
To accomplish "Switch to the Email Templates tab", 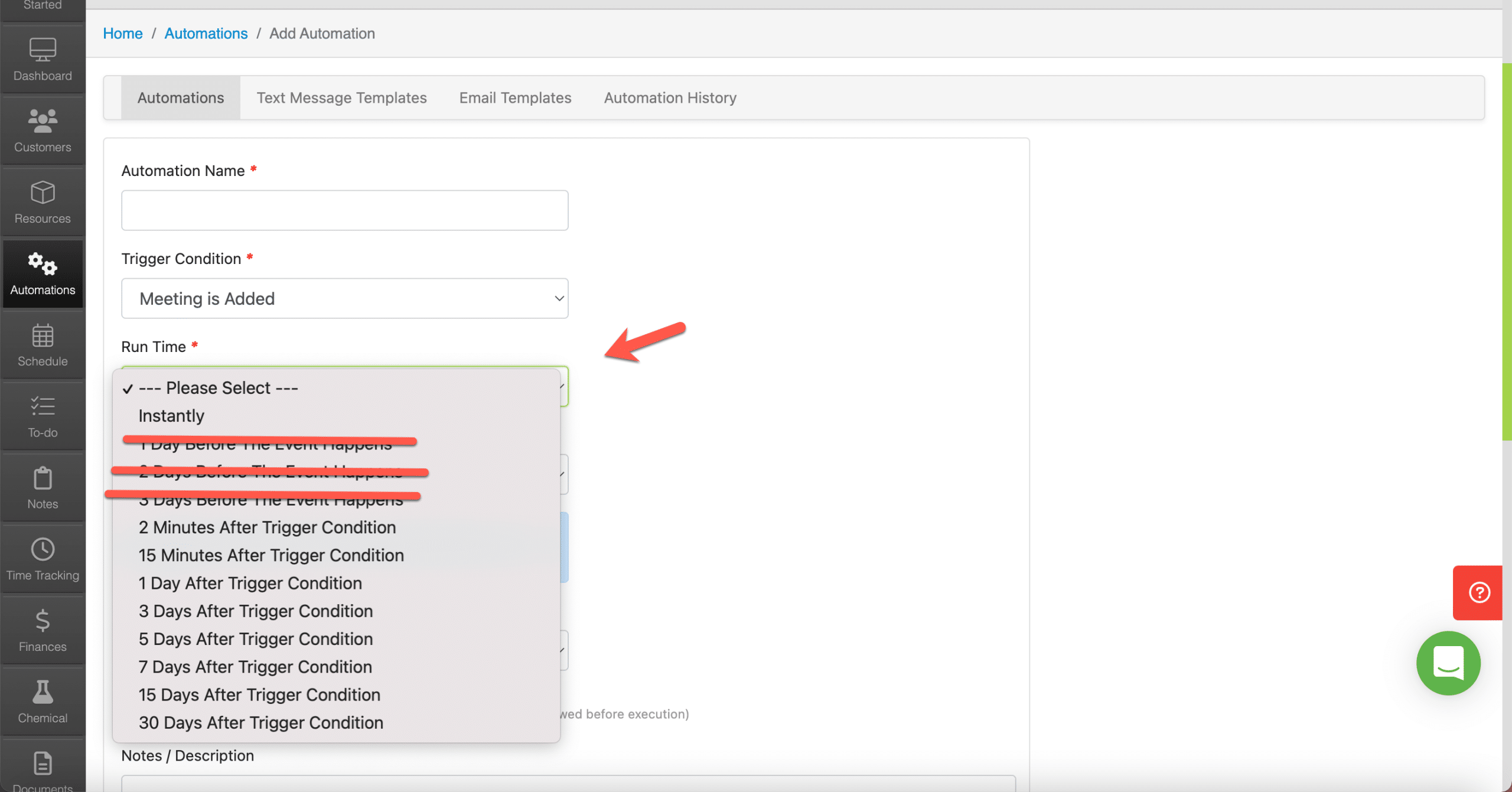I will 514,97.
